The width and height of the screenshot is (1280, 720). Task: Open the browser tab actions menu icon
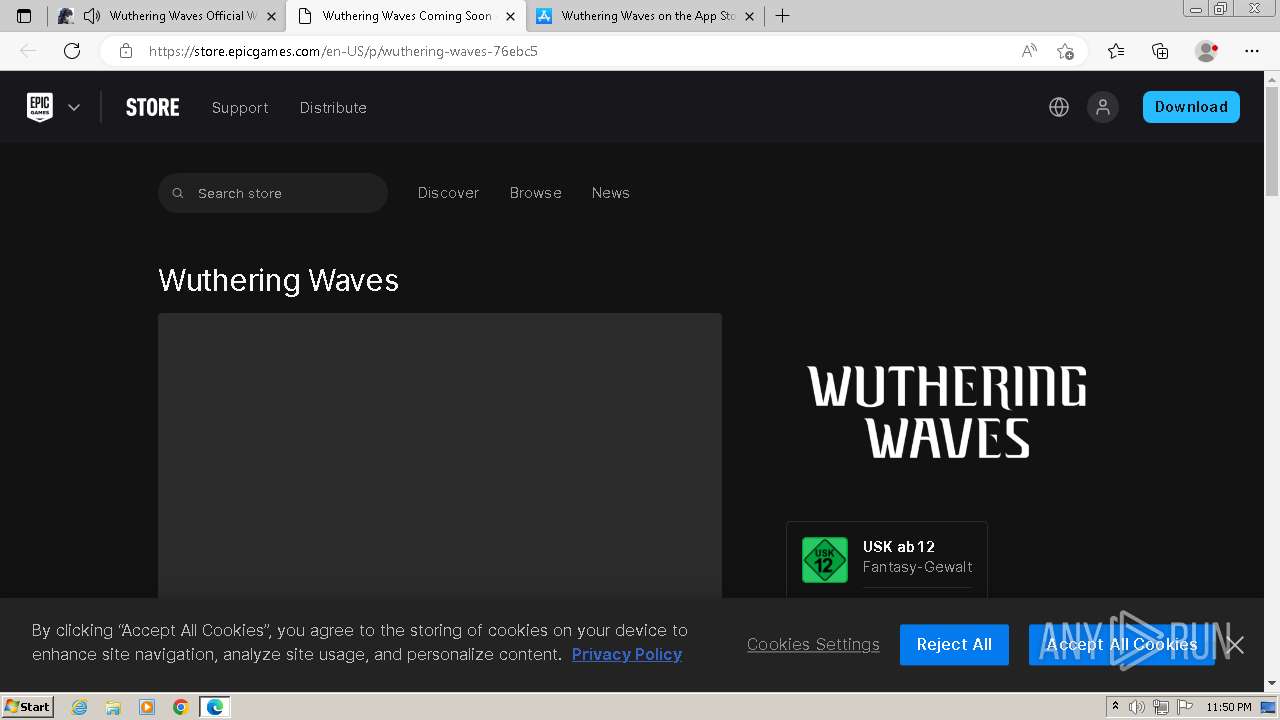click(24, 16)
